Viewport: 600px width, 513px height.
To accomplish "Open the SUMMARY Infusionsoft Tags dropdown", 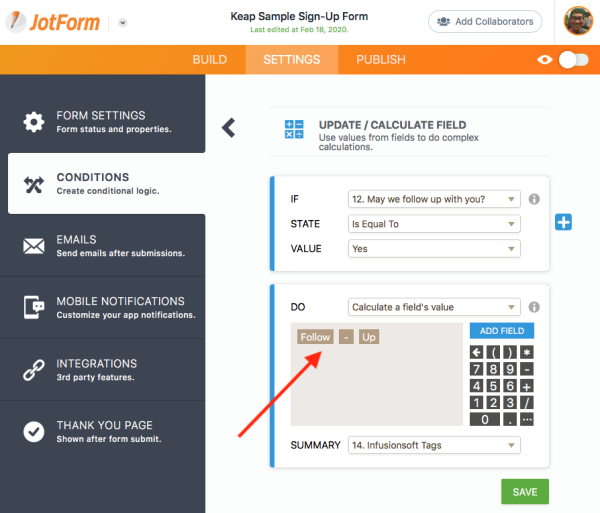I will click(434, 445).
